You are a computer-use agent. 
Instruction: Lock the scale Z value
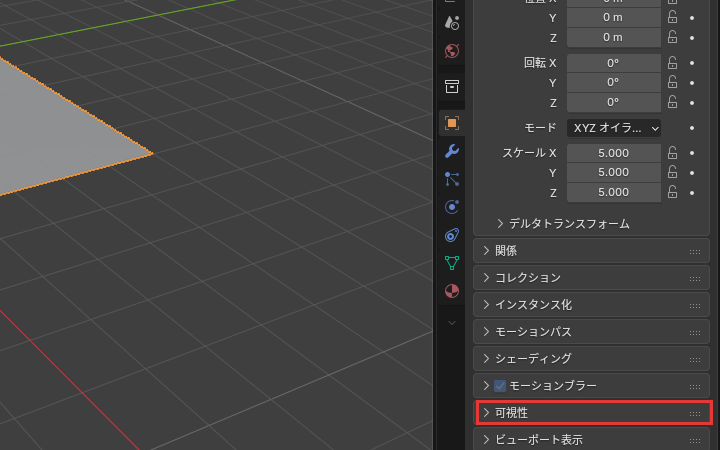[x=672, y=192]
